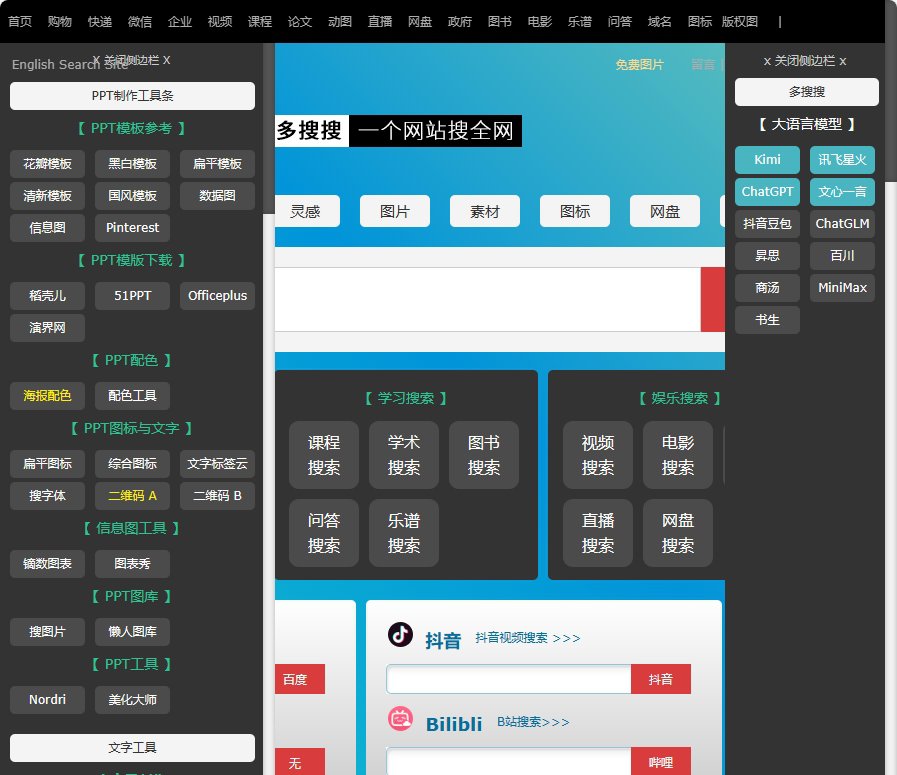The image size is (897, 775).
Task: Click the PPT制作工具条 button
Action: tap(132, 96)
